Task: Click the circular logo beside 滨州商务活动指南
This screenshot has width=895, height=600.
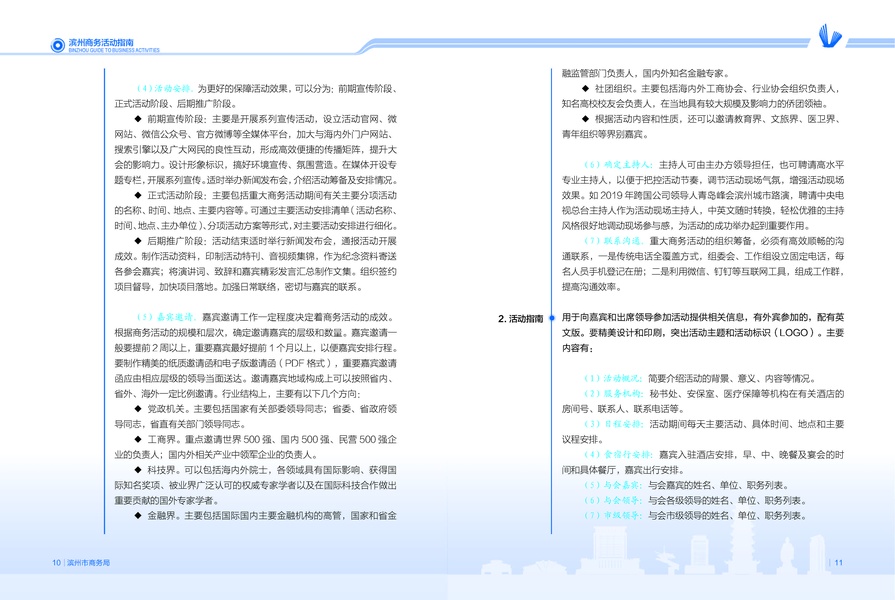Action: [58, 45]
